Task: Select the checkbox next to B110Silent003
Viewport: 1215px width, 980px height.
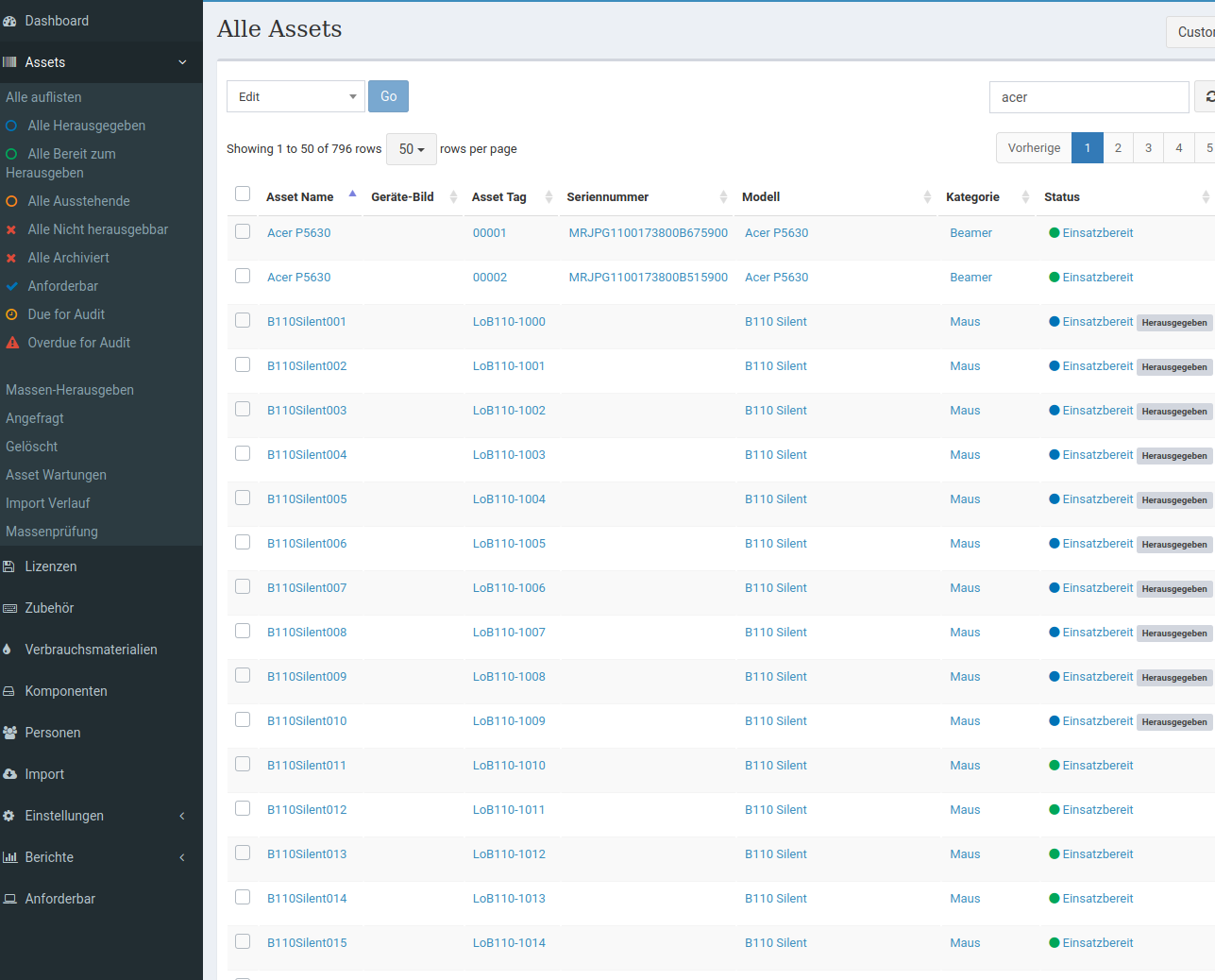Action: (x=243, y=409)
